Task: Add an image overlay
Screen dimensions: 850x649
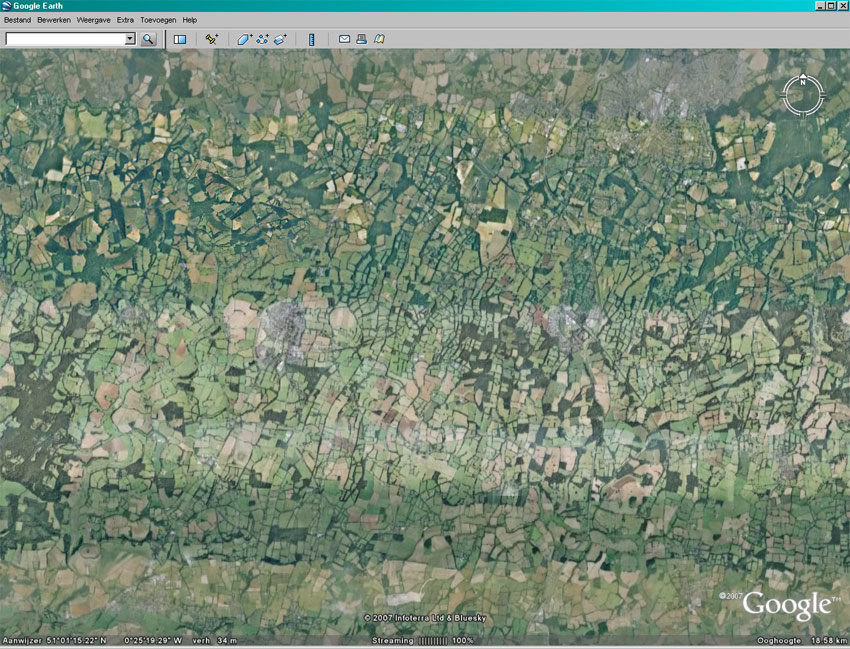Action: click(x=280, y=39)
